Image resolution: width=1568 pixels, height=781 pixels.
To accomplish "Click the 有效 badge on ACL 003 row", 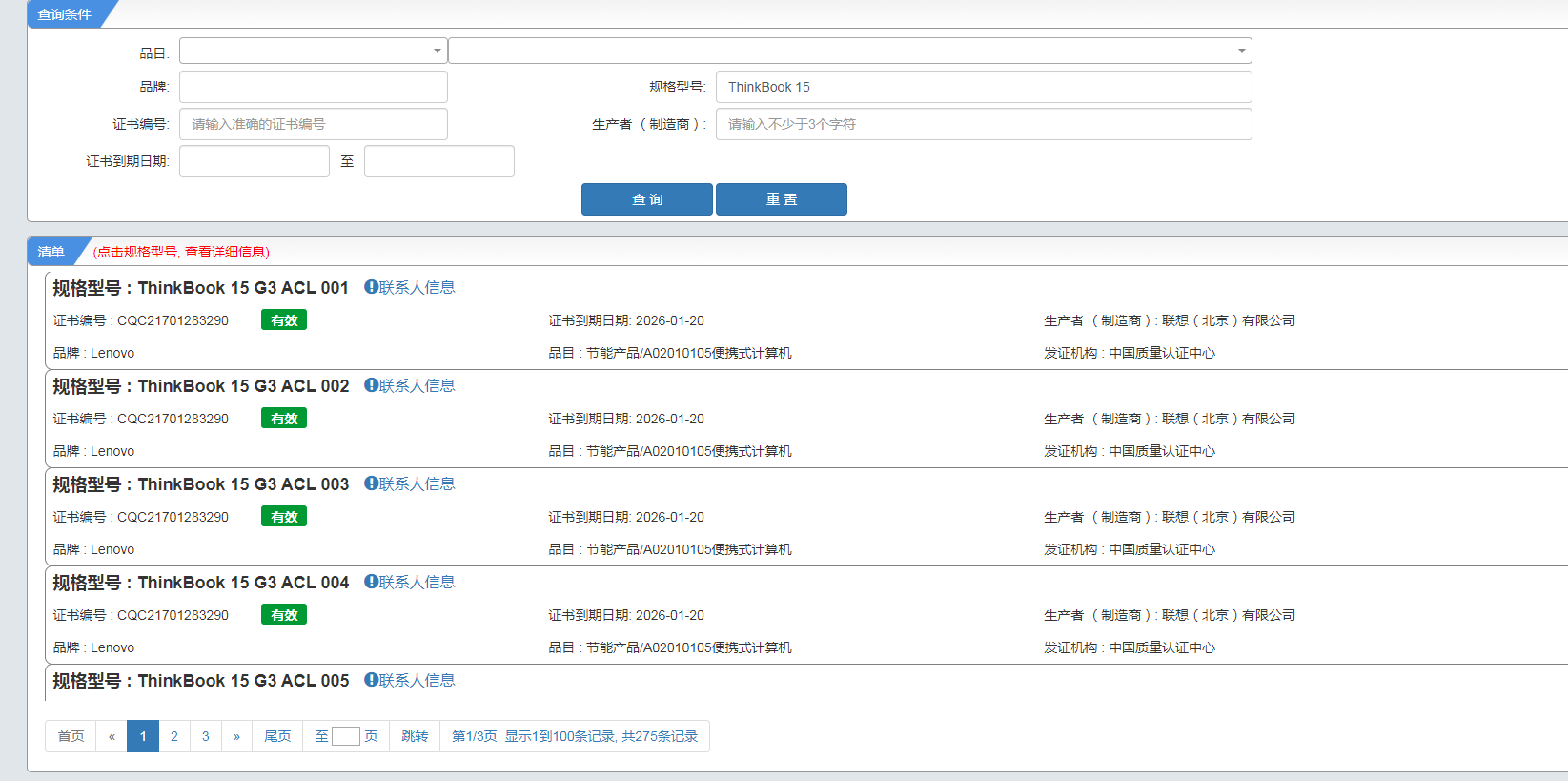I will [284, 517].
